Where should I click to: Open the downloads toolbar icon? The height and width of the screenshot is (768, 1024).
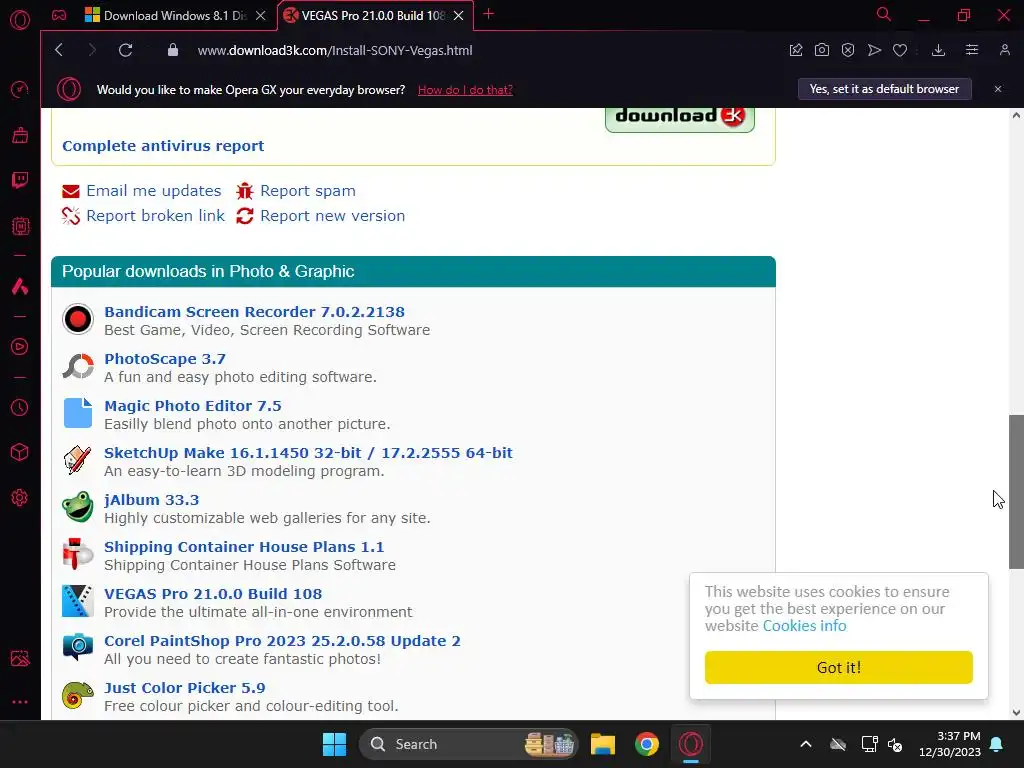coord(938,50)
